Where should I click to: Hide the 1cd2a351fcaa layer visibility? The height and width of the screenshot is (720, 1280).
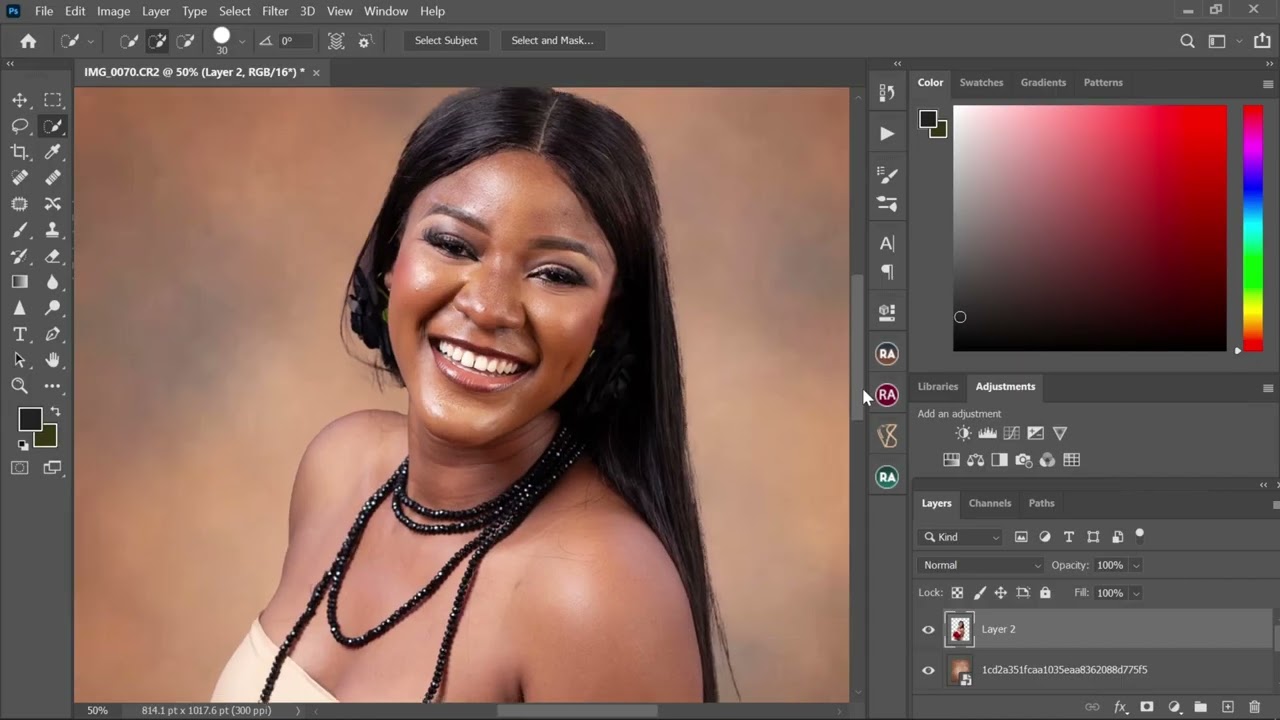[928, 671]
